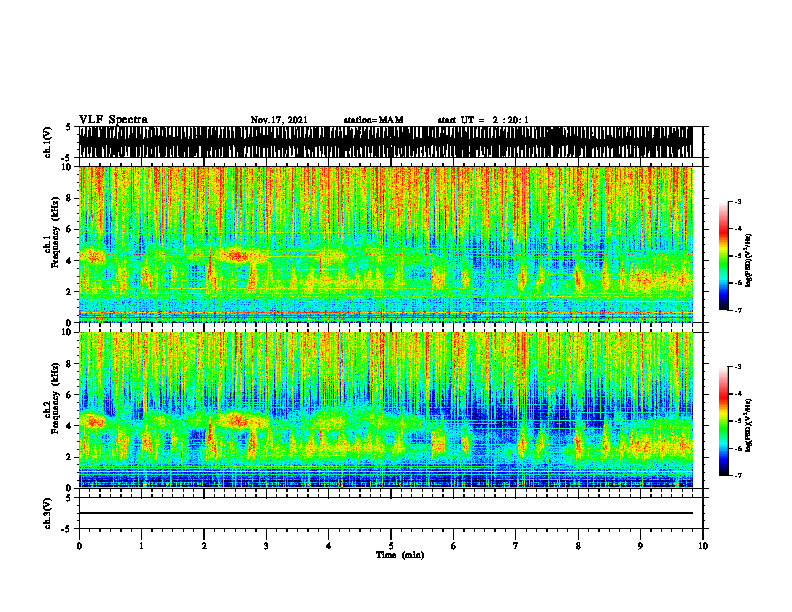Click the time axis tick label '5'
The height and width of the screenshot is (612, 792).
pos(391,546)
